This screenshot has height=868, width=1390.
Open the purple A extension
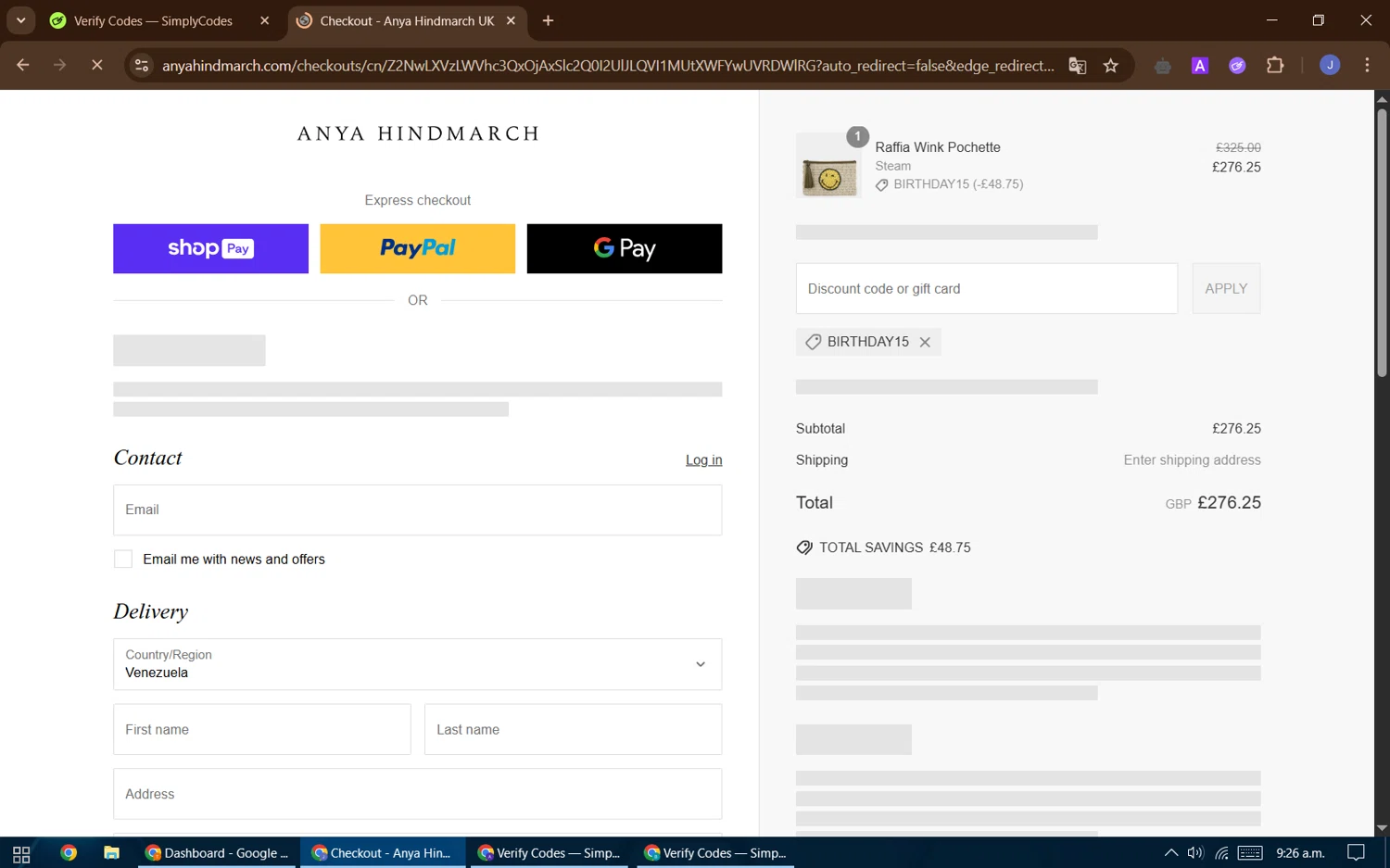point(1200,66)
